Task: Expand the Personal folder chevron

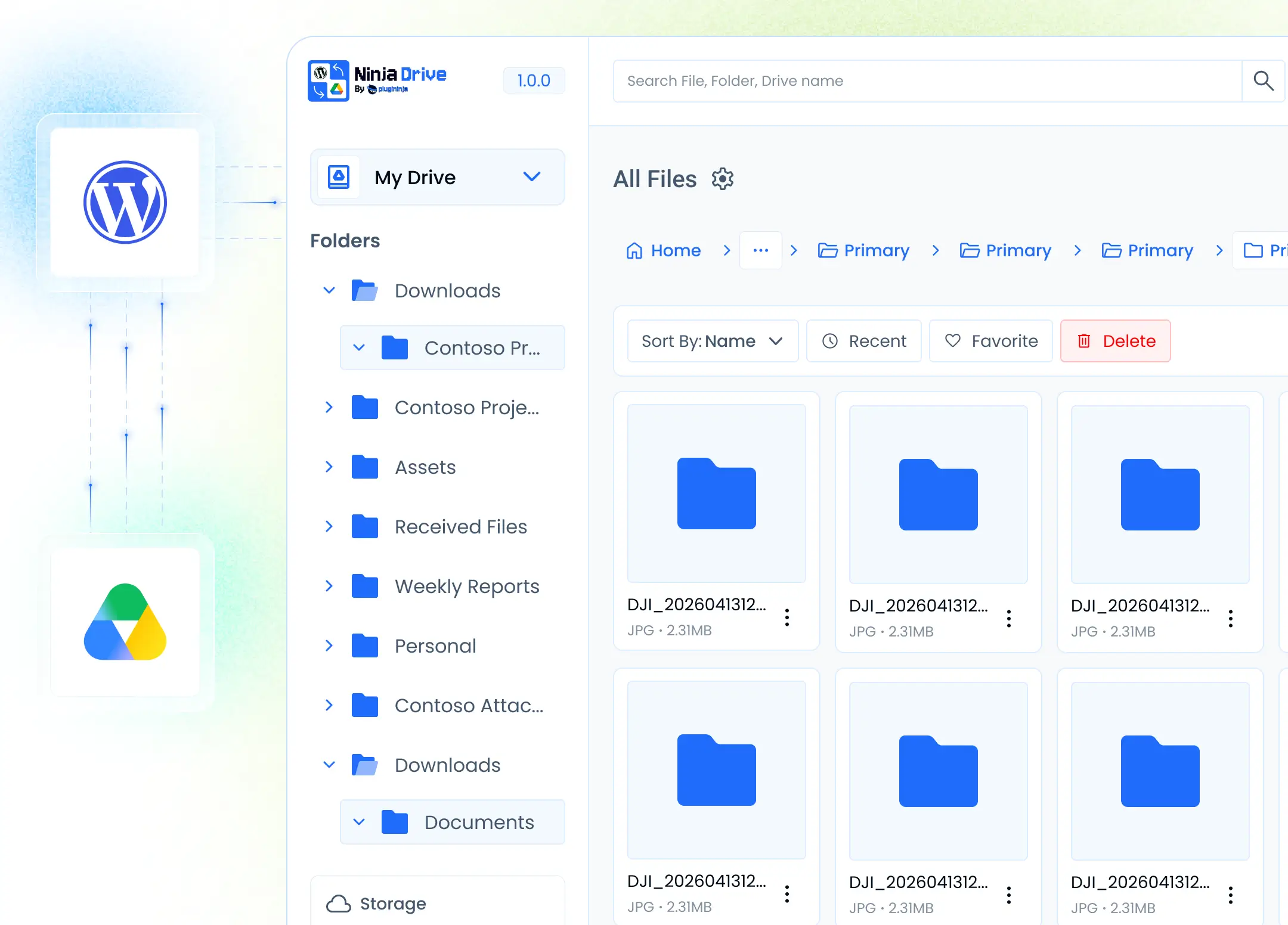Action: [329, 645]
